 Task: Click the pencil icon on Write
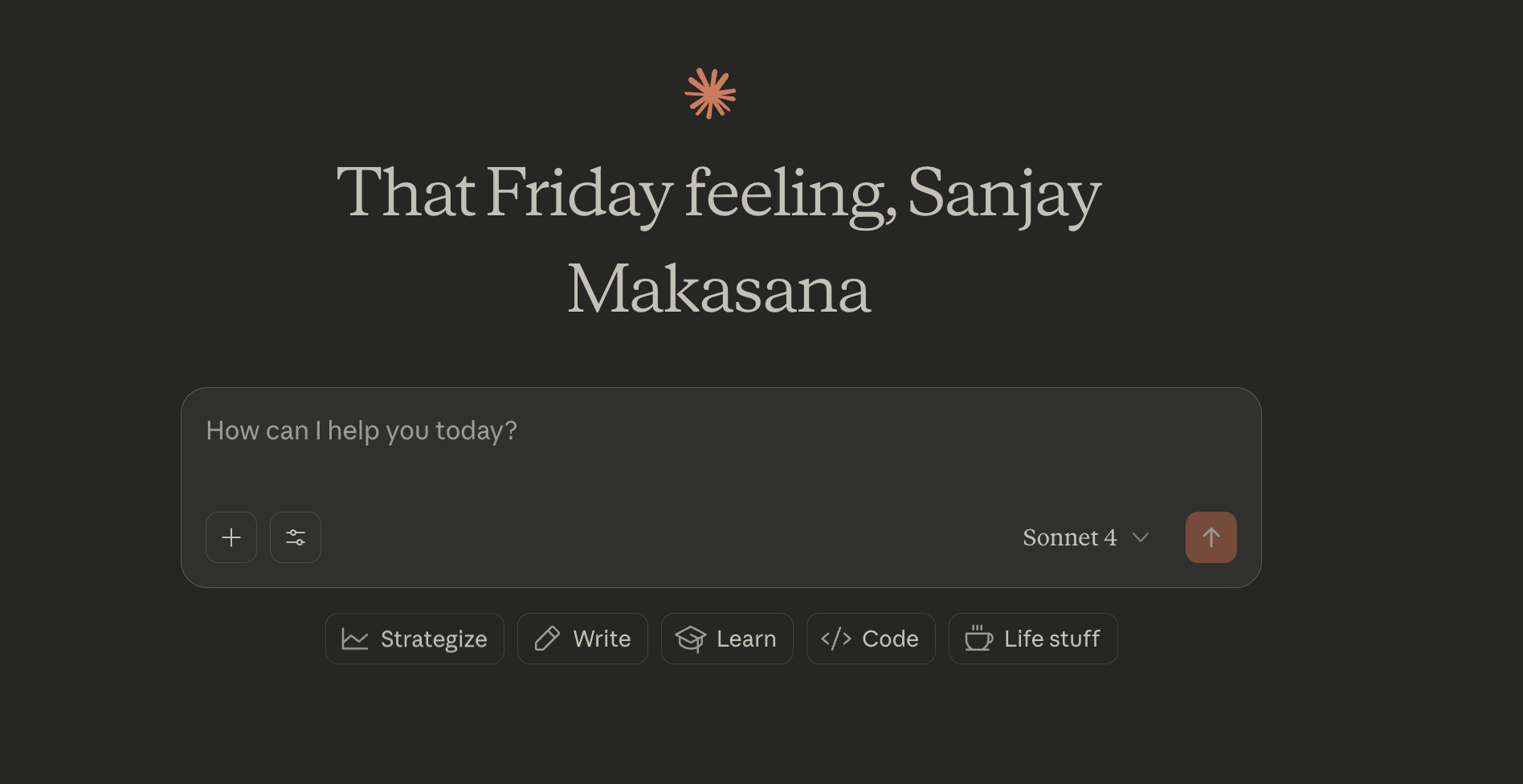(547, 639)
